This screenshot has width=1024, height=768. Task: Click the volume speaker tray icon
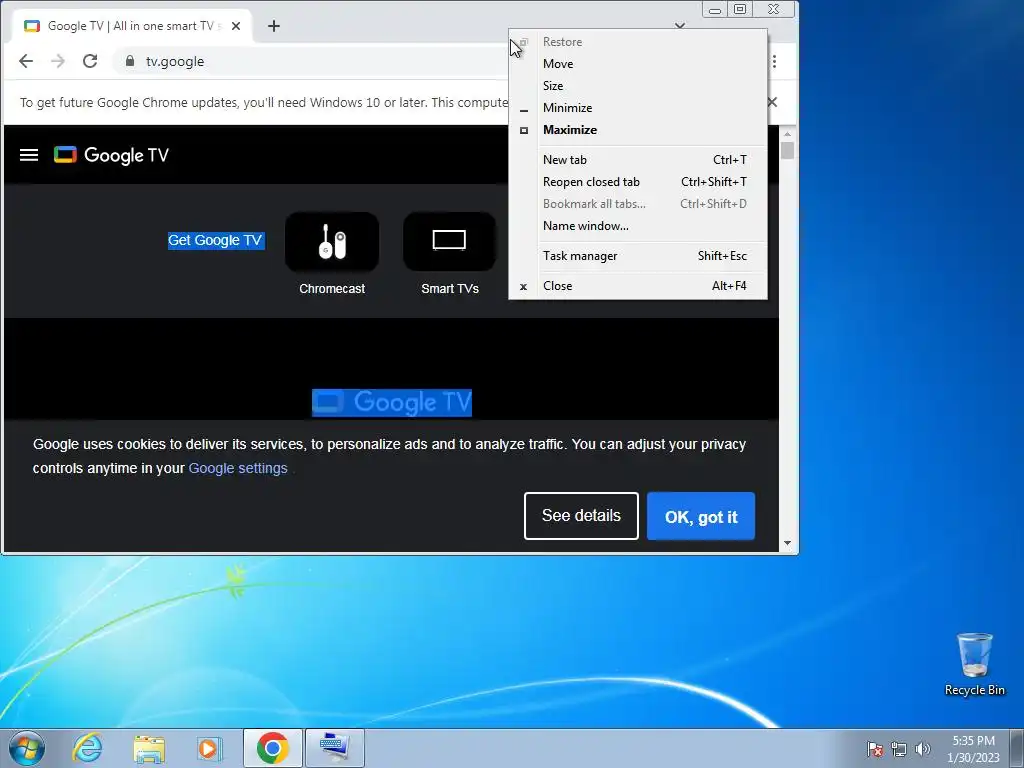tap(923, 749)
